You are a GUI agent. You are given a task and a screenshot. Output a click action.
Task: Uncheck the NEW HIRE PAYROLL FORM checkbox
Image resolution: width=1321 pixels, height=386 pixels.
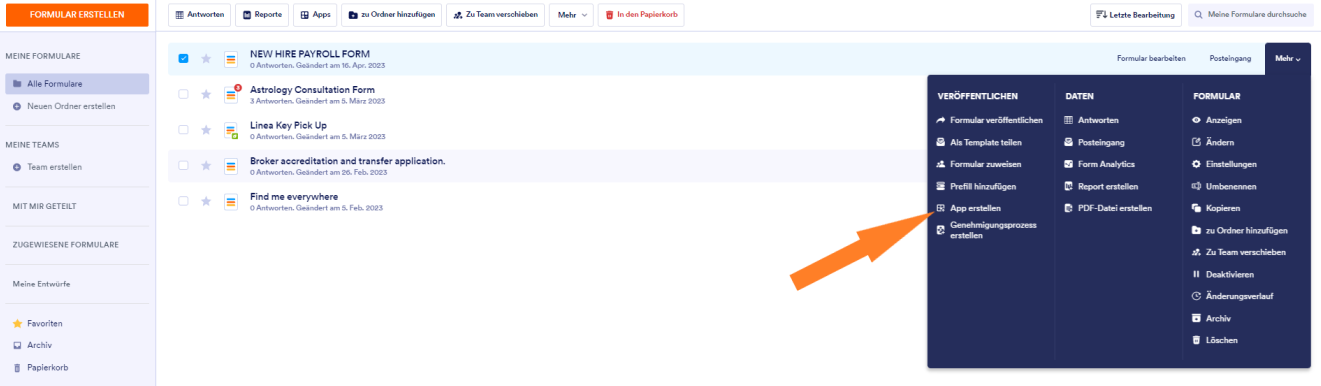click(183, 59)
